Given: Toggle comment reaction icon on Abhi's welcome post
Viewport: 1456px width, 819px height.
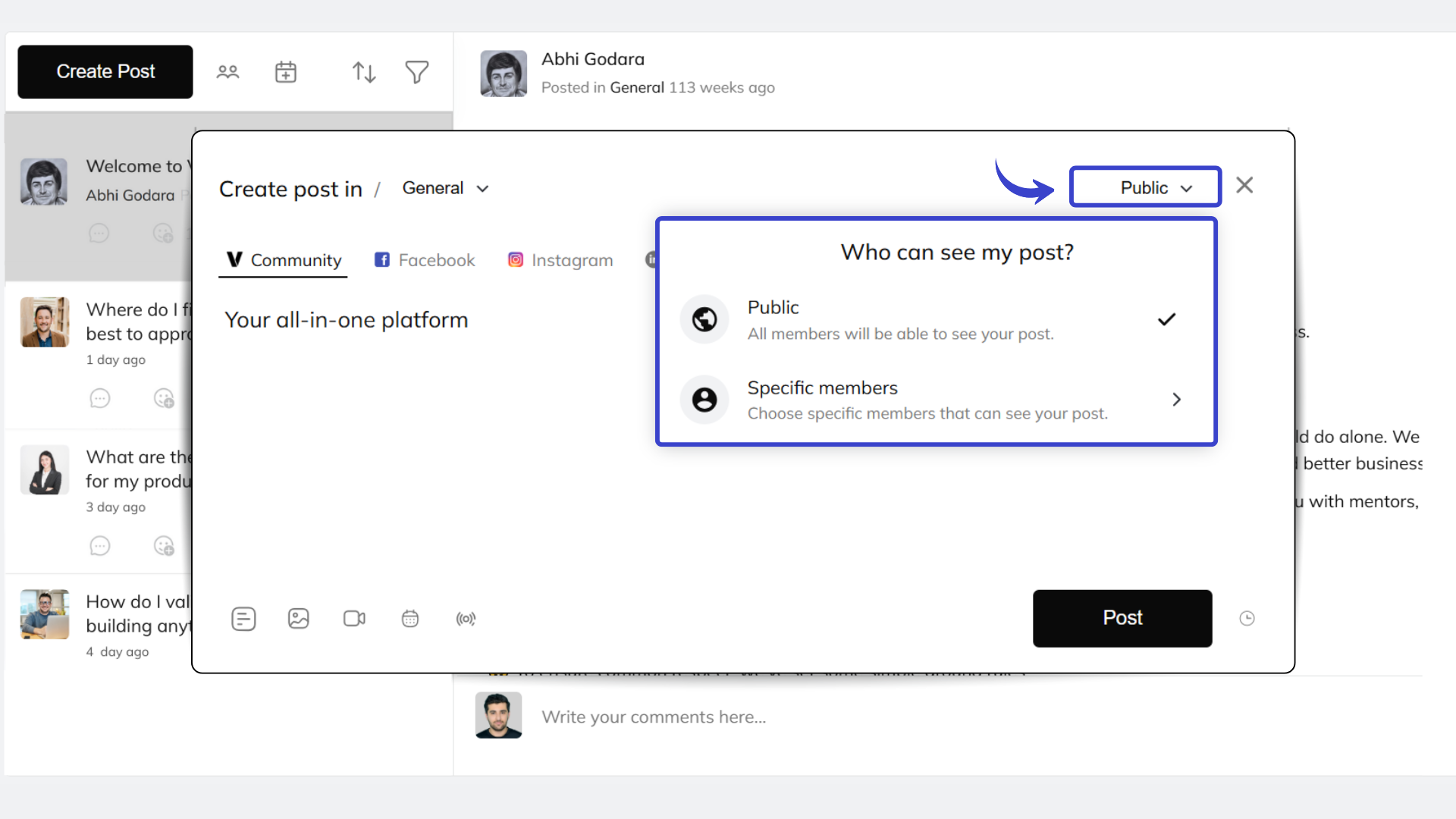Looking at the screenshot, I should (x=164, y=233).
